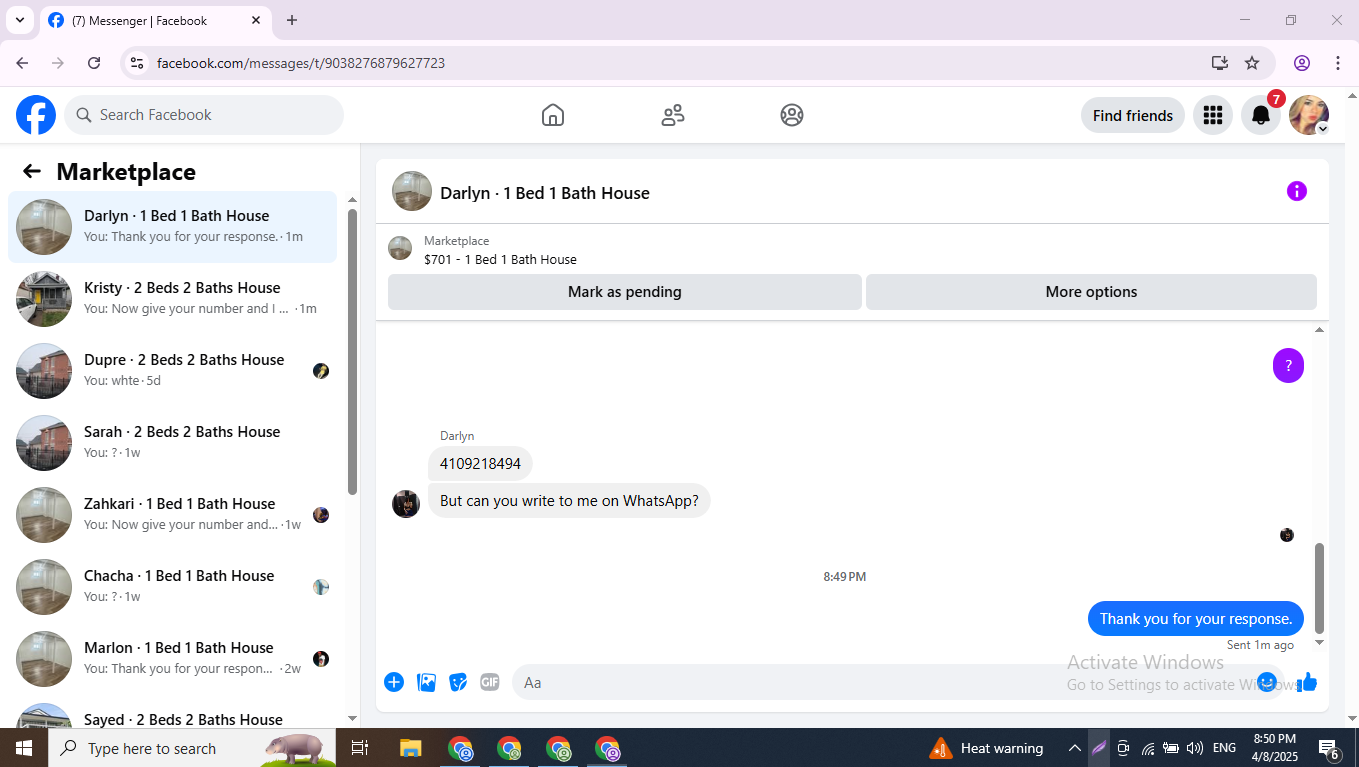Click the WhatsApp message bubble
1359x767 pixels.
click(569, 500)
